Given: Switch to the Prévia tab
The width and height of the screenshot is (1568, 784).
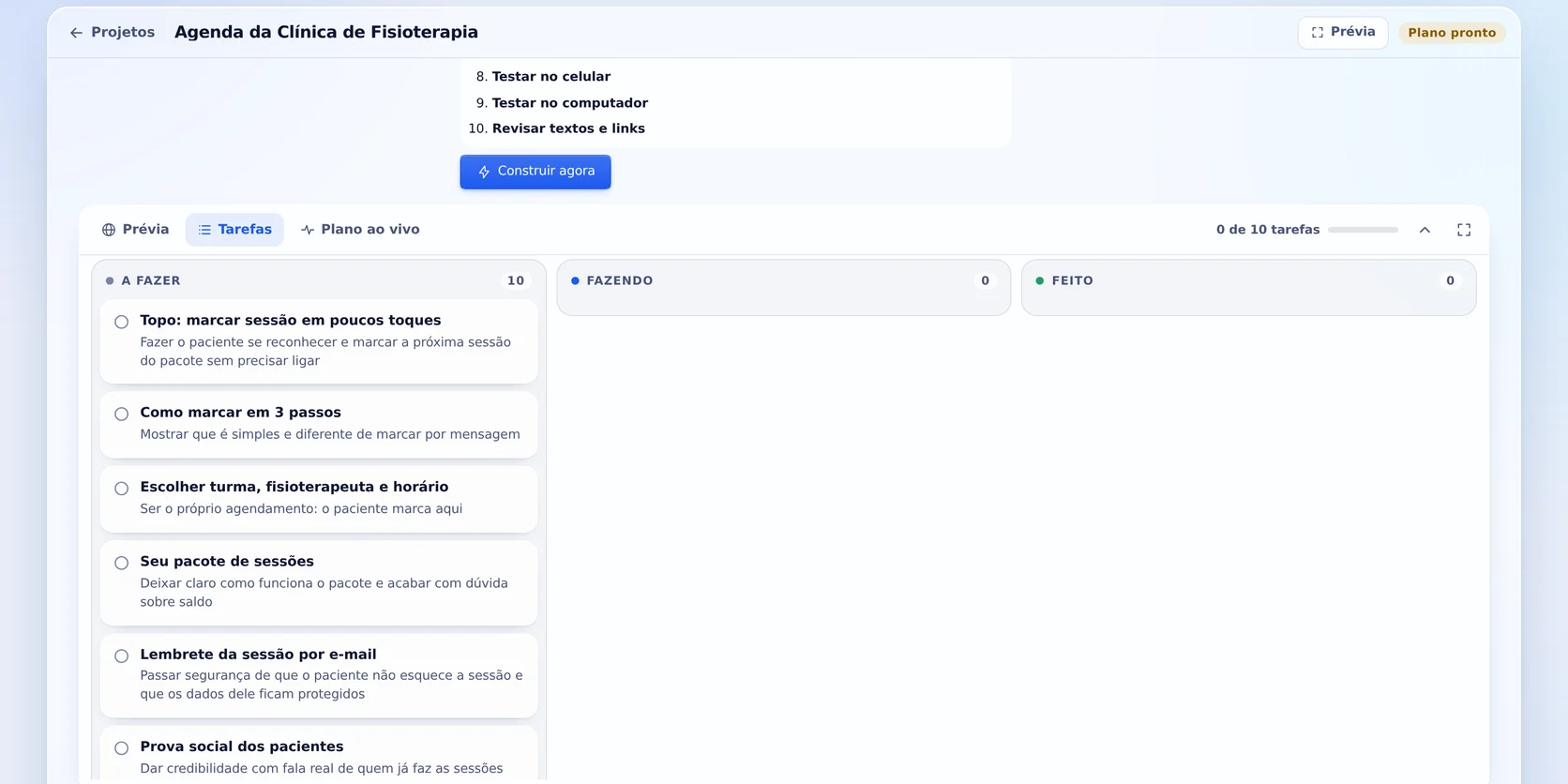Looking at the screenshot, I should (136, 230).
